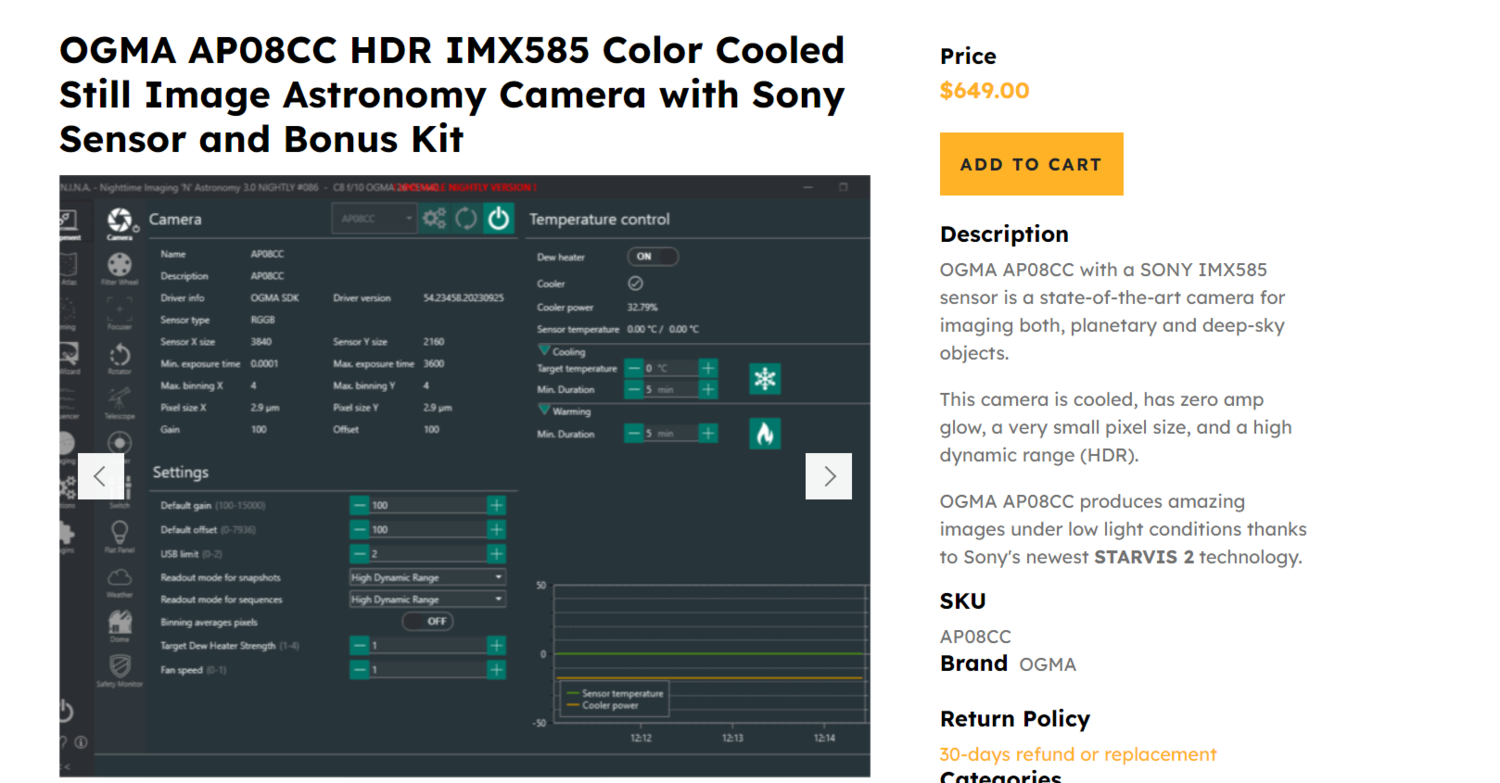
Task: Open Readout mode for snapshots dropdown
Action: pos(427,578)
